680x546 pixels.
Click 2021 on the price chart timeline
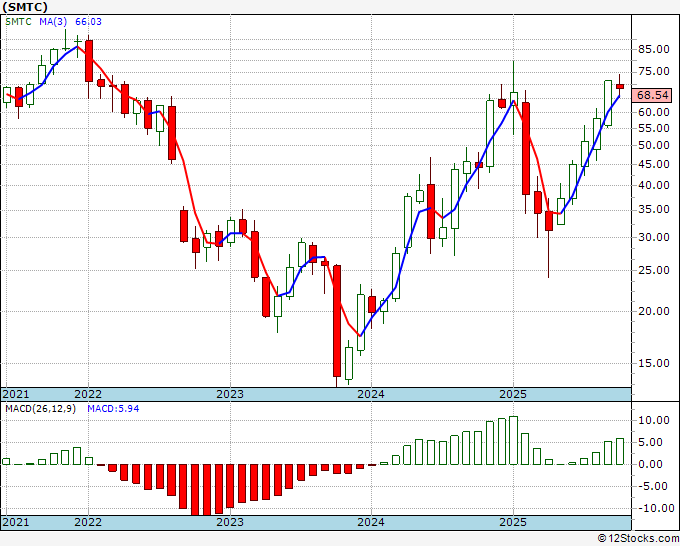click(x=16, y=394)
